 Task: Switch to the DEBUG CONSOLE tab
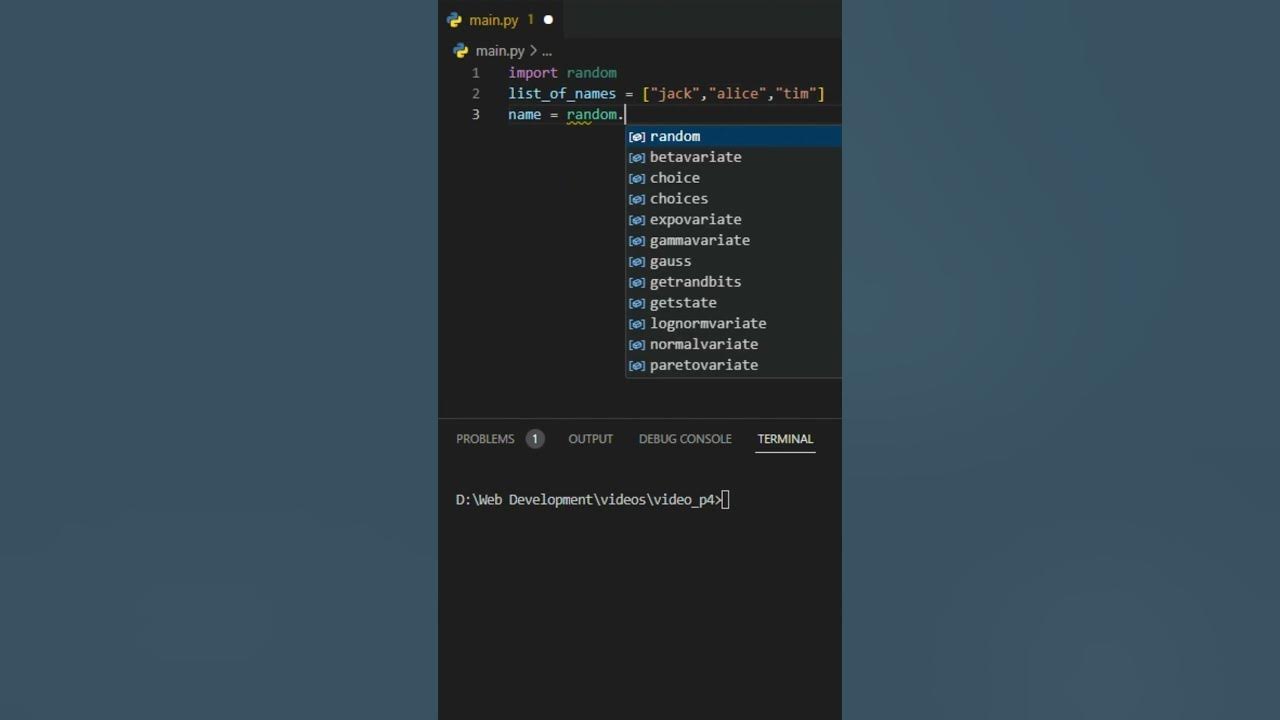point(685,439)
